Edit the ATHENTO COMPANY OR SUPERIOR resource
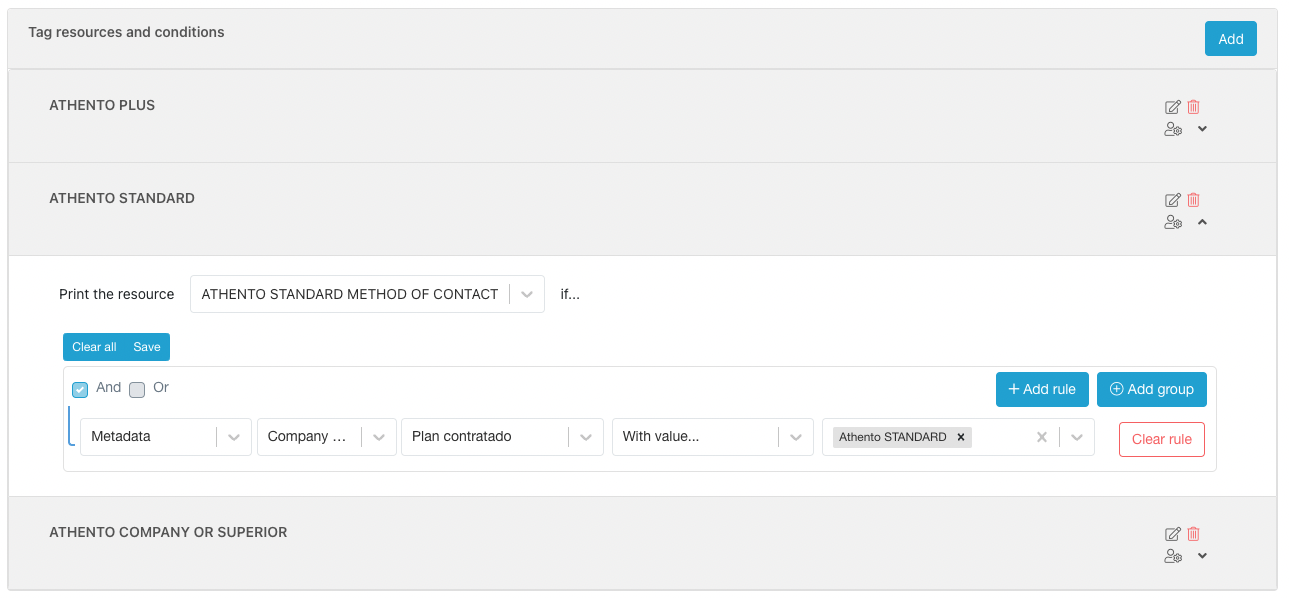Image resolution: width=1289 pixels, height=598 pixels. click(1173, 534)
